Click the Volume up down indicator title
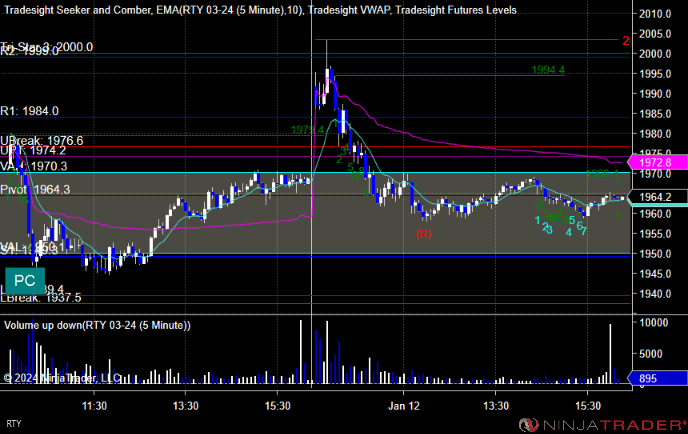The image size is (688, 434). click(97, 325)
